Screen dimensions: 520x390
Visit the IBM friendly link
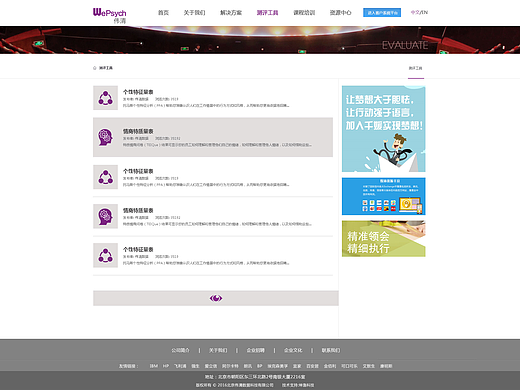[154, 366]
